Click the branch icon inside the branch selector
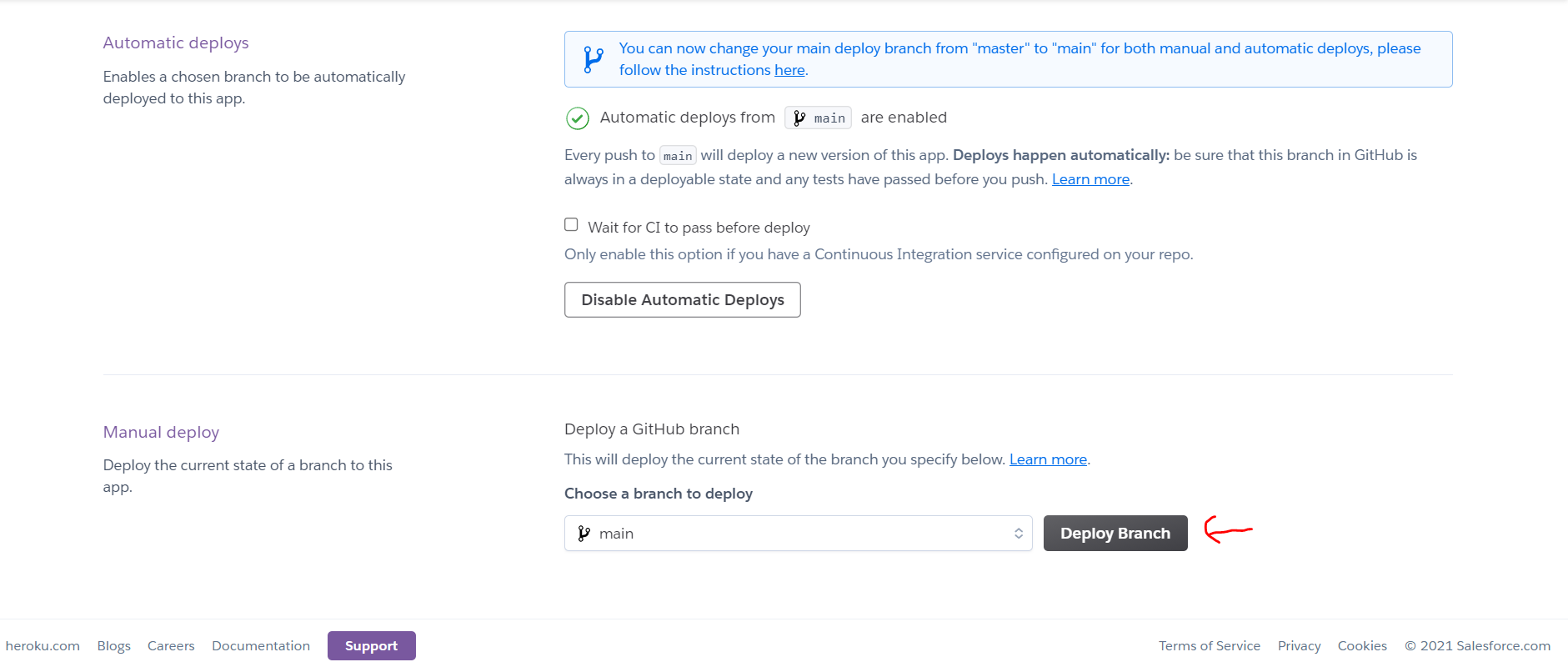The width and height of the screenshot is (1568, 662). (584, 534)
